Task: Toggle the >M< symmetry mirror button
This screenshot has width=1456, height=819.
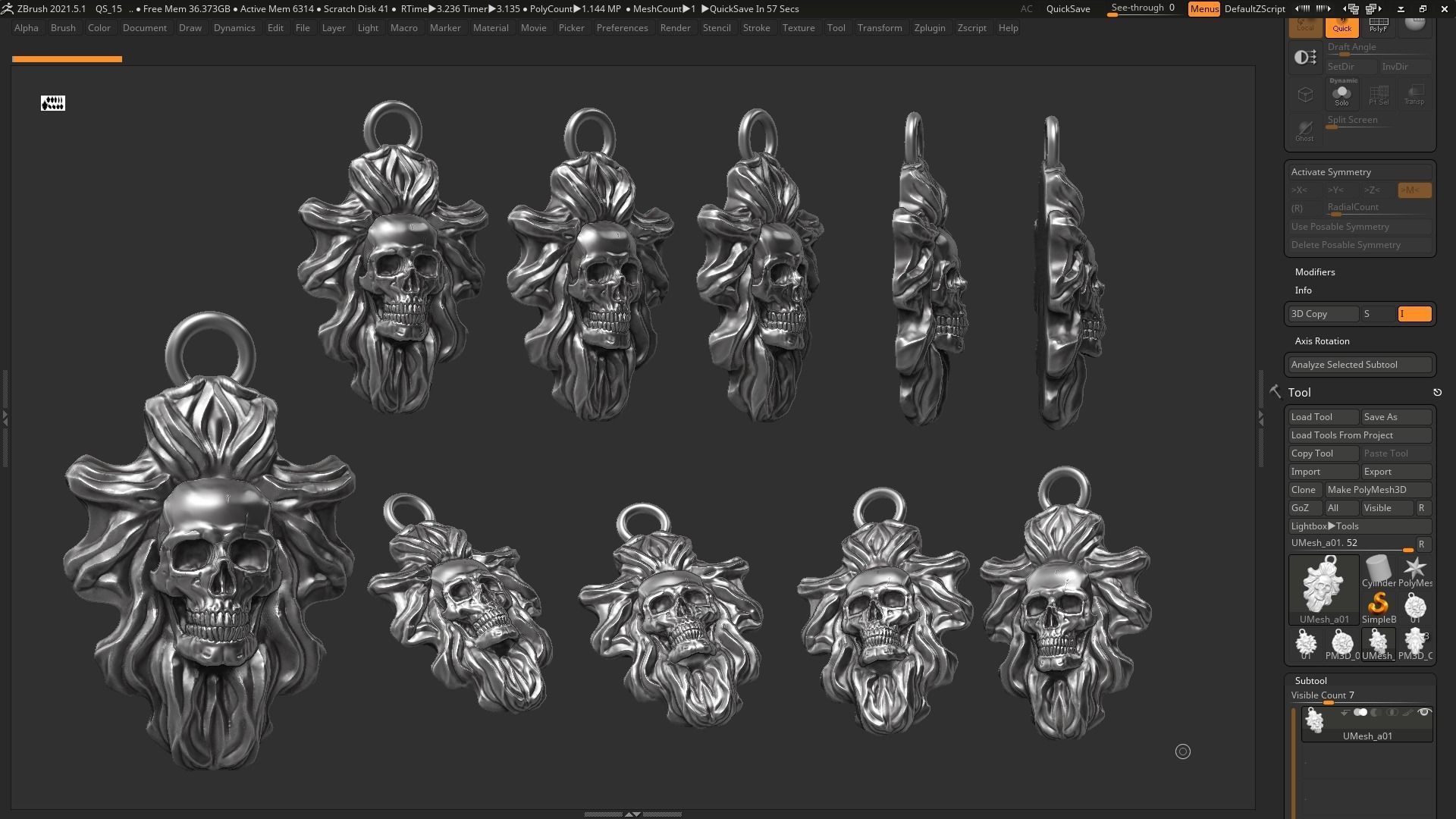Action: [1414, 190]
